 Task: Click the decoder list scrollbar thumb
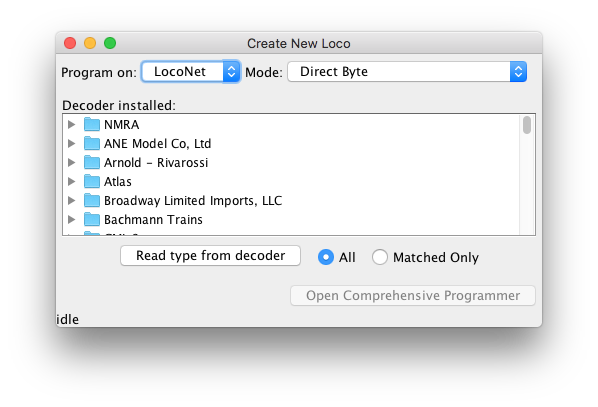coord(527,125)
